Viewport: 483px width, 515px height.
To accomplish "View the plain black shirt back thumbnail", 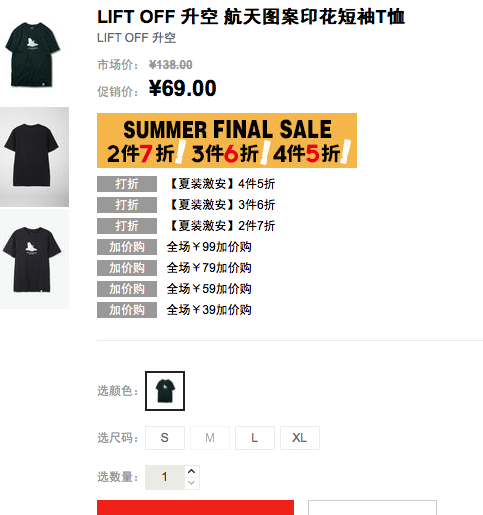I will (x=34, y=157).
